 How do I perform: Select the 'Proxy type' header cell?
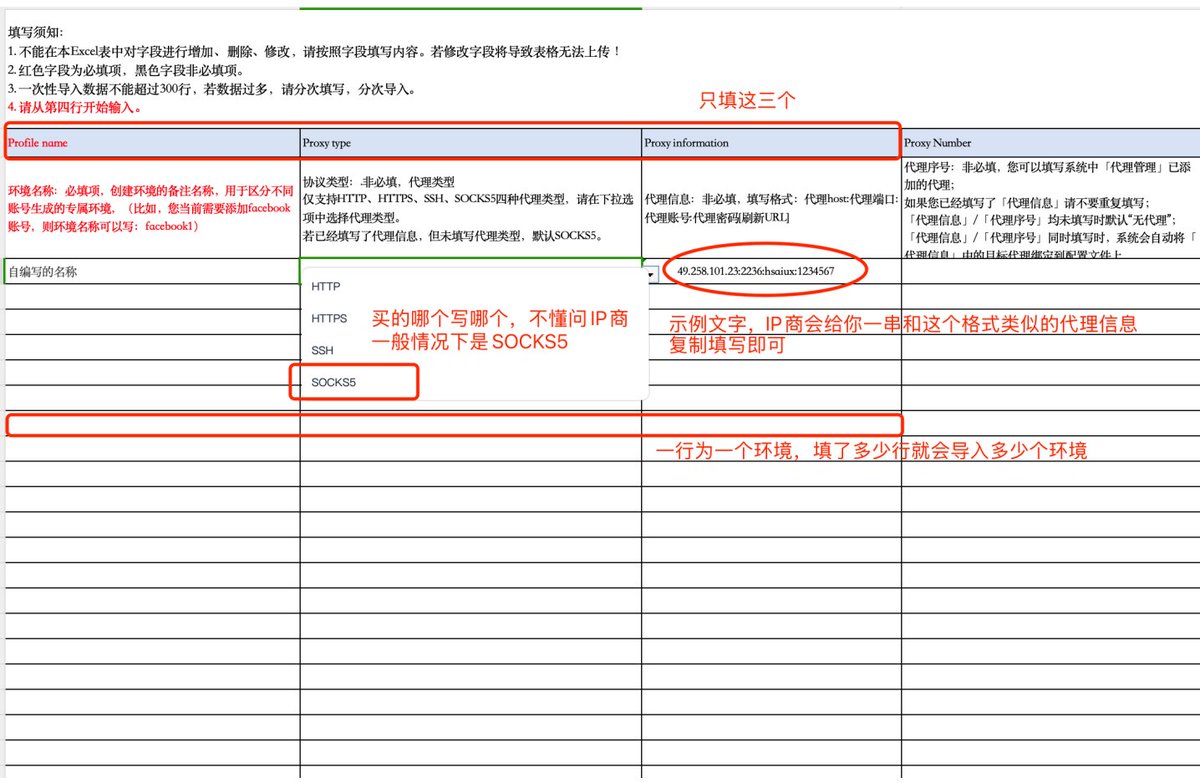tap(471, 143)
